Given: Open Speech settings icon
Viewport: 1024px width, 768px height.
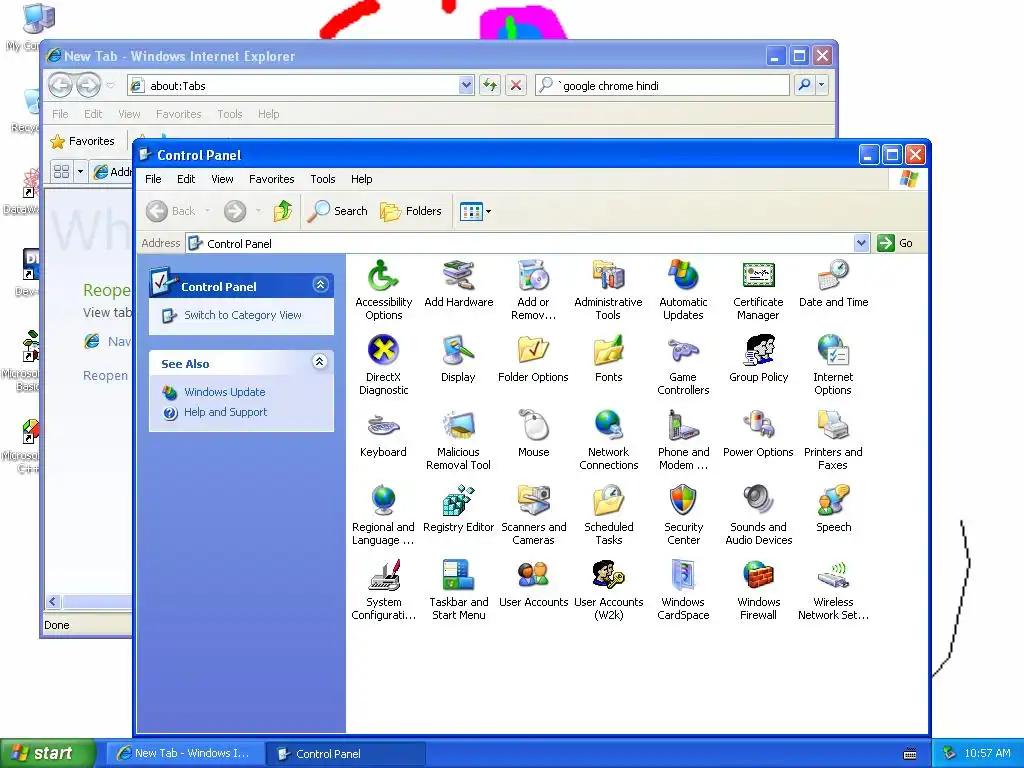Looking at the screenshot, I should [x=833, y=509].
